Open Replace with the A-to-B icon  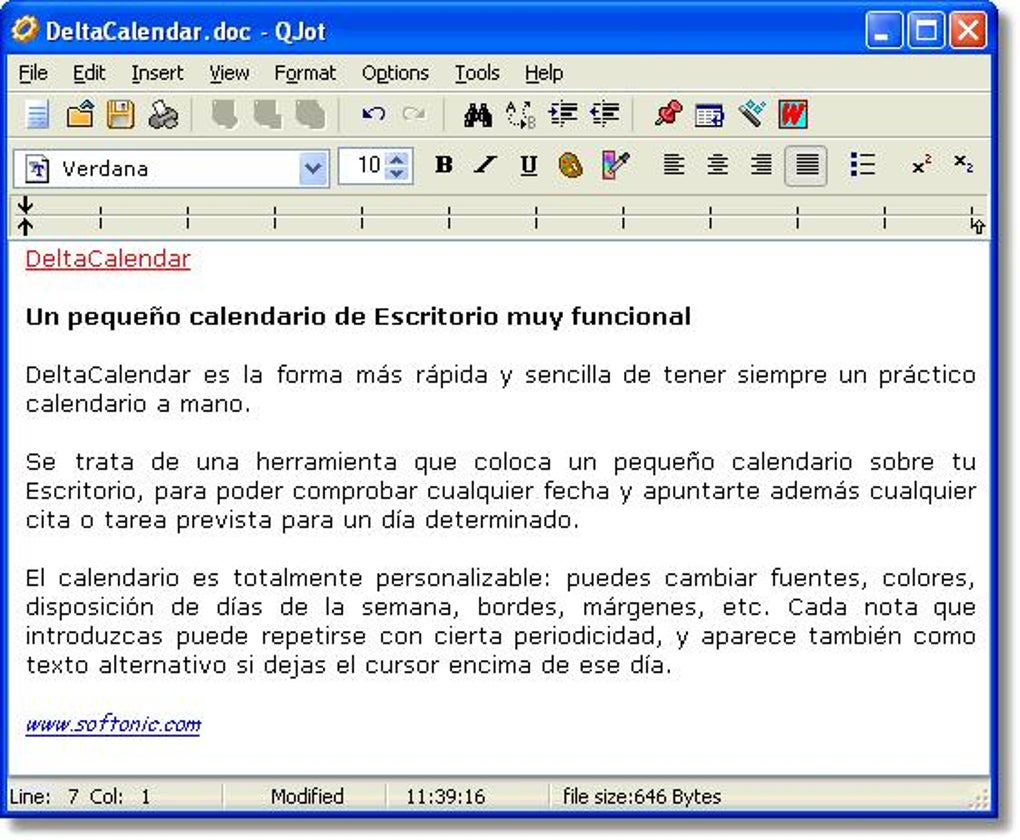[520, 115]
